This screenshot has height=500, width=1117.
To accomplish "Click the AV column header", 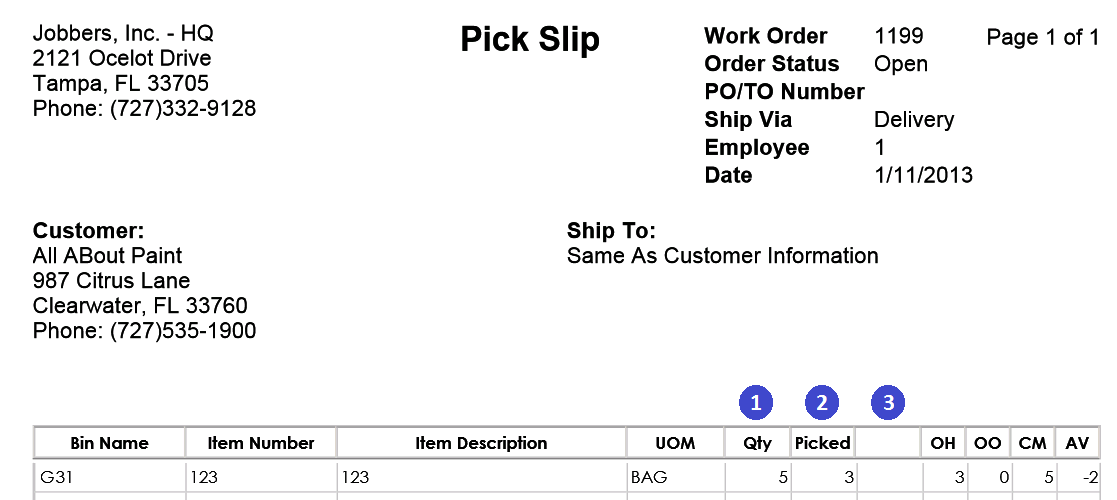I will tap(1078, 443).
